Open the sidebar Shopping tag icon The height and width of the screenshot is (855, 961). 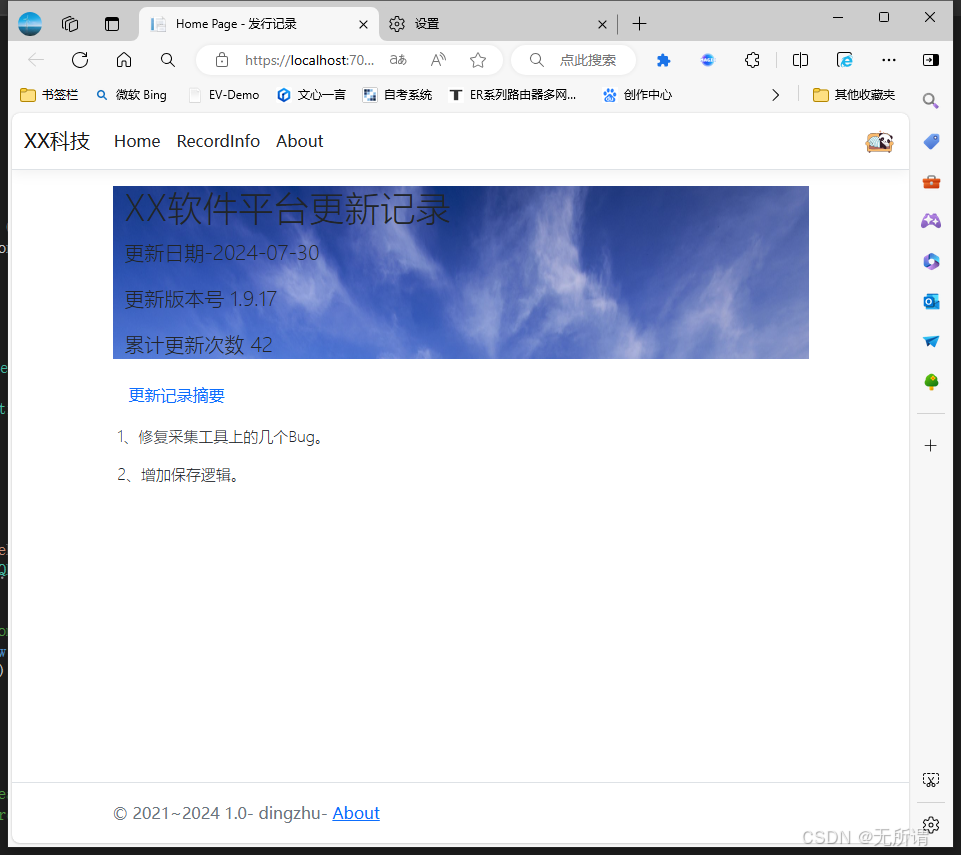(x=931, y=142)
